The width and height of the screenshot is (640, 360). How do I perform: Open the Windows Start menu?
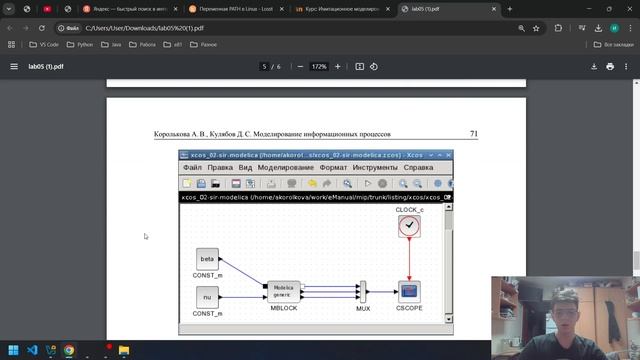pyautogui.click(x=13, y=350)
